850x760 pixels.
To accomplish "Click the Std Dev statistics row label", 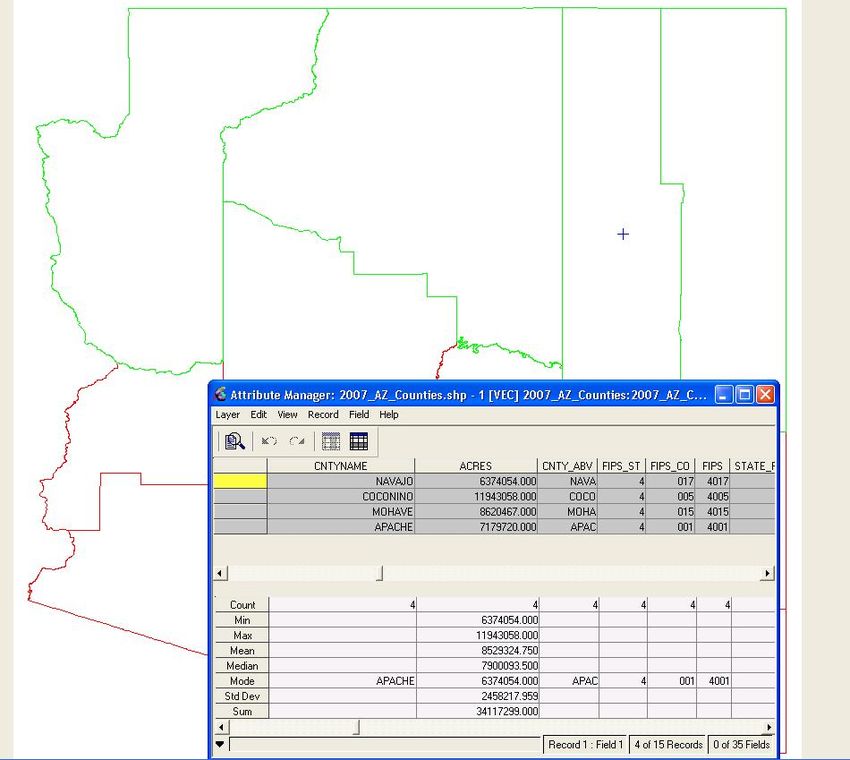I will click(242, 696).
